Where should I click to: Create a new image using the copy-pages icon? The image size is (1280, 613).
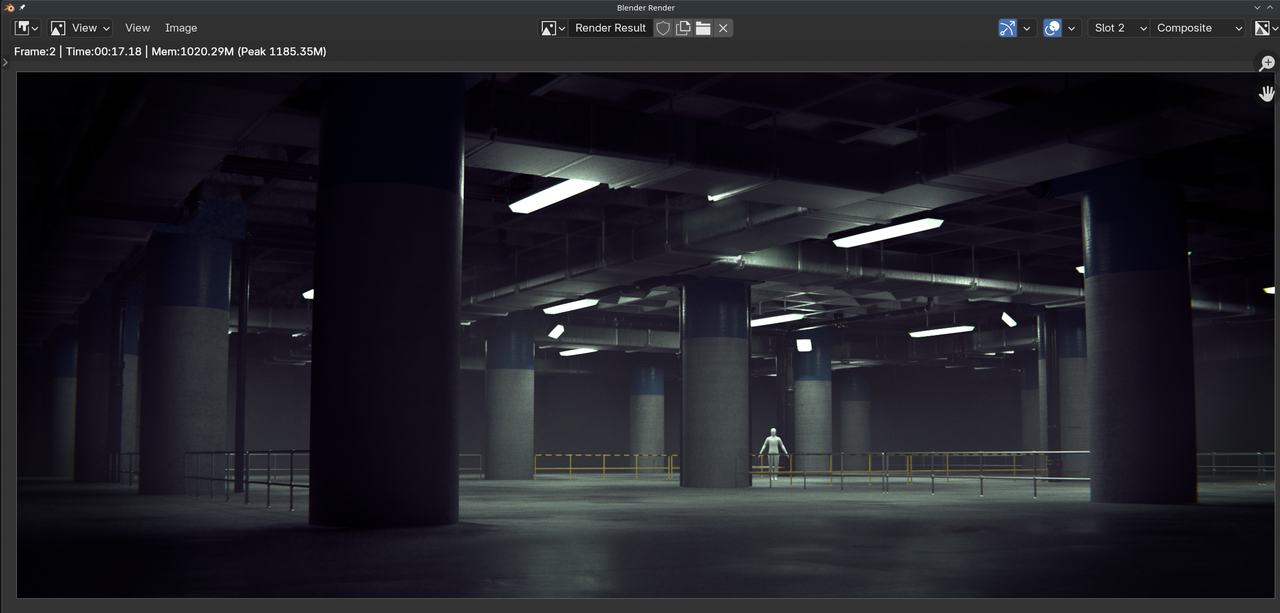683,27
